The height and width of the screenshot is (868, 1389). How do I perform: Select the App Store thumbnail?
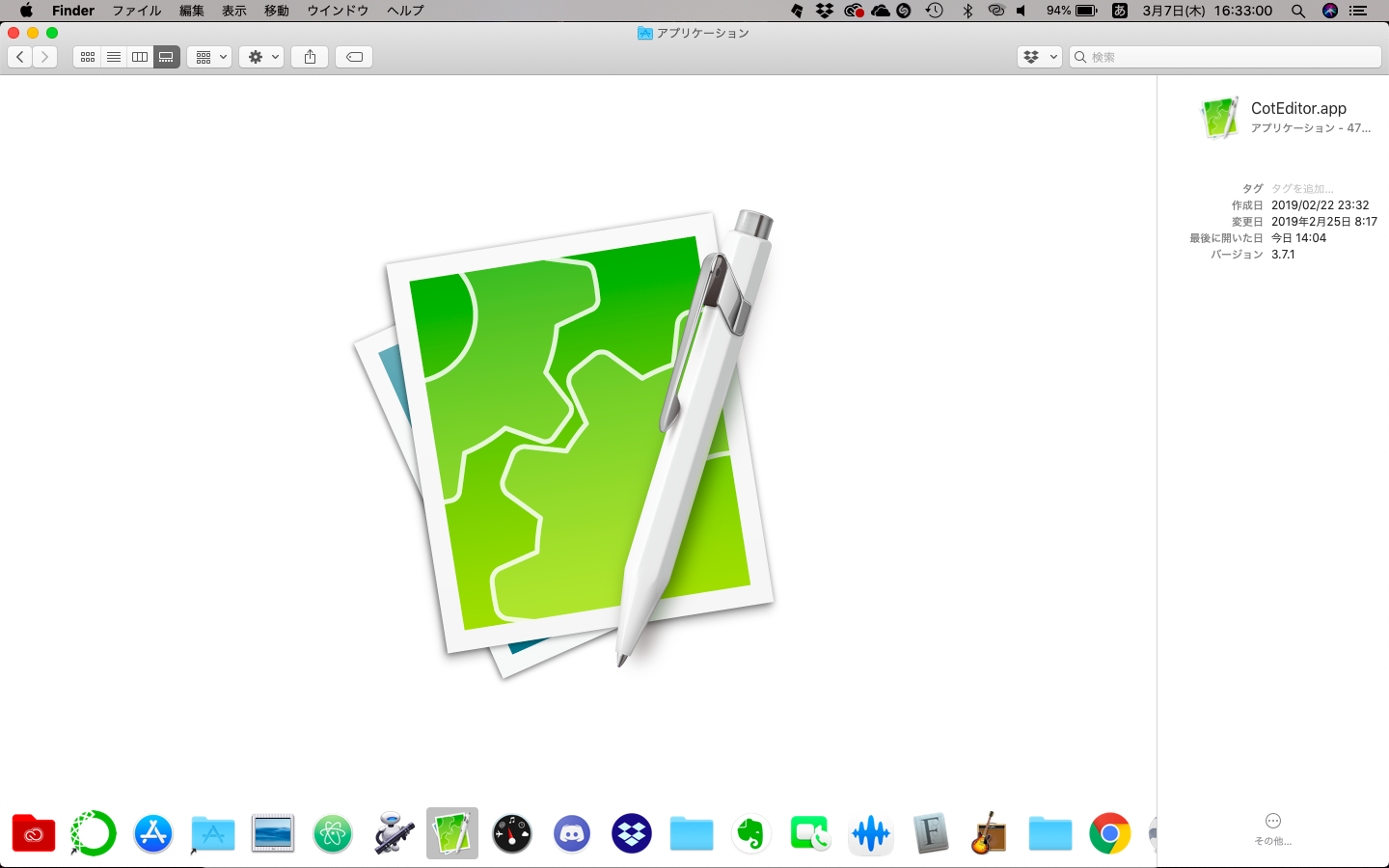(153, 833)
